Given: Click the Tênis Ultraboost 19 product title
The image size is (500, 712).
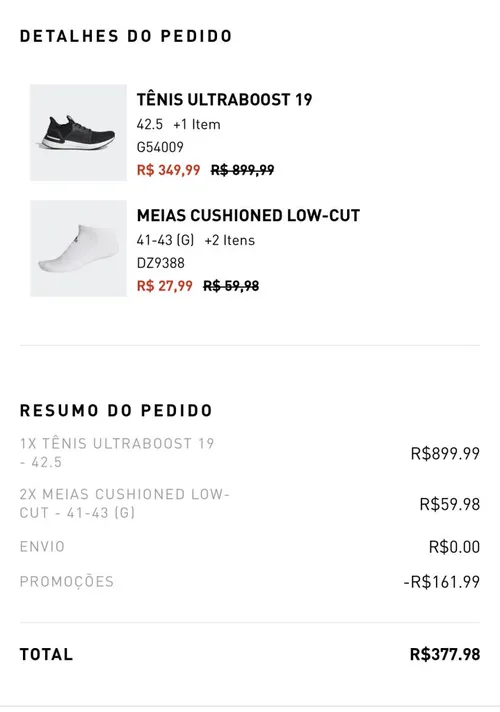Looking at the screenshot, I should click(224, 99).
